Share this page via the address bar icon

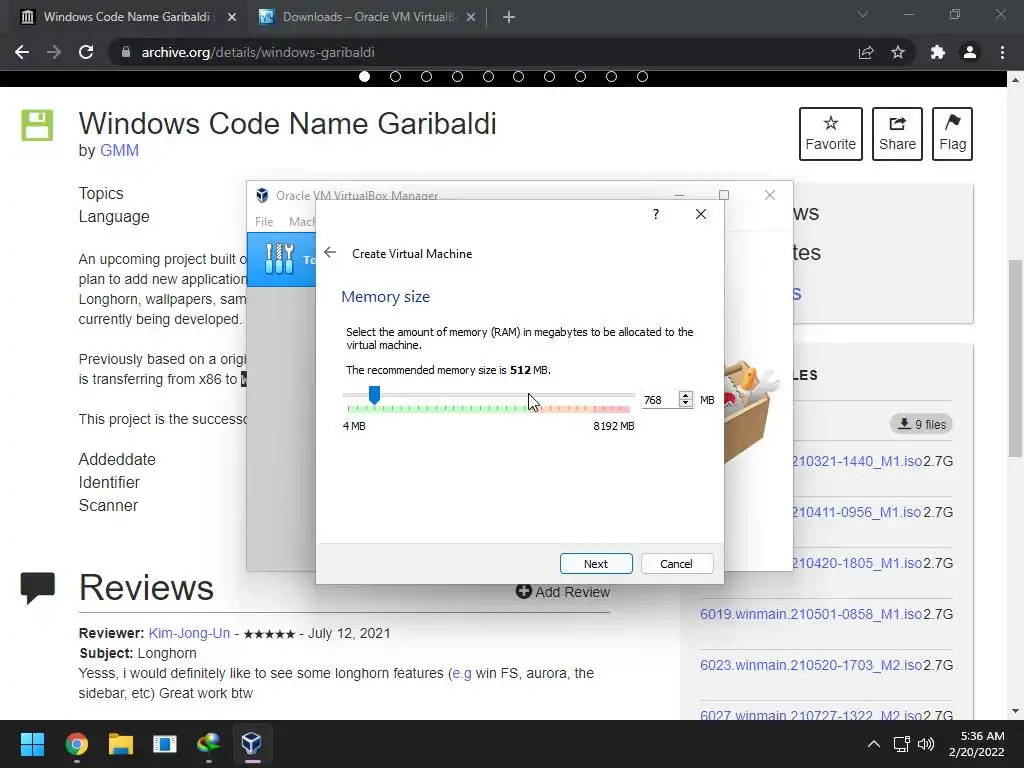tap(866, 52)
